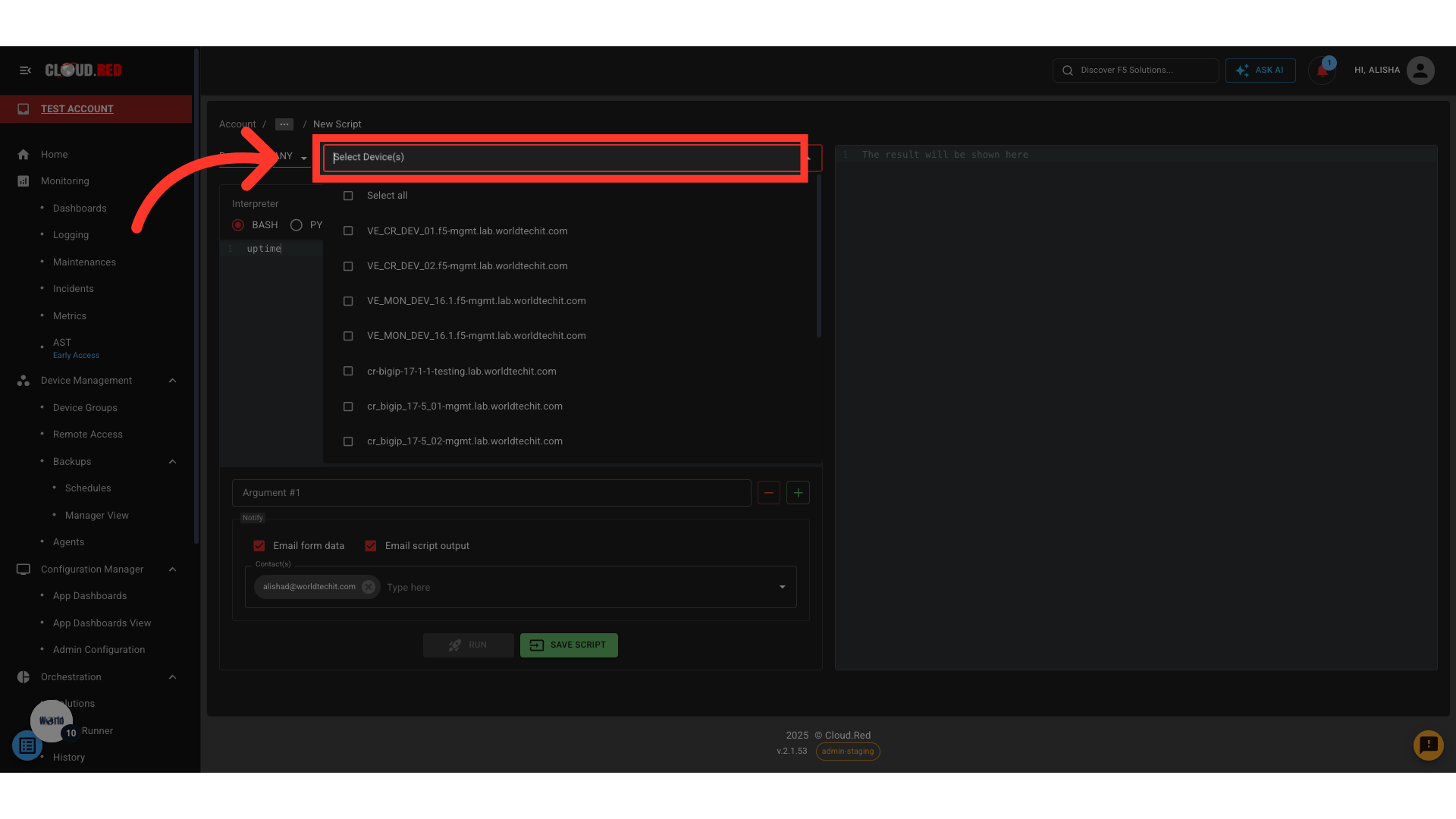
Task: Click the breadcrumb ellipsis icon
Action: 284,124
